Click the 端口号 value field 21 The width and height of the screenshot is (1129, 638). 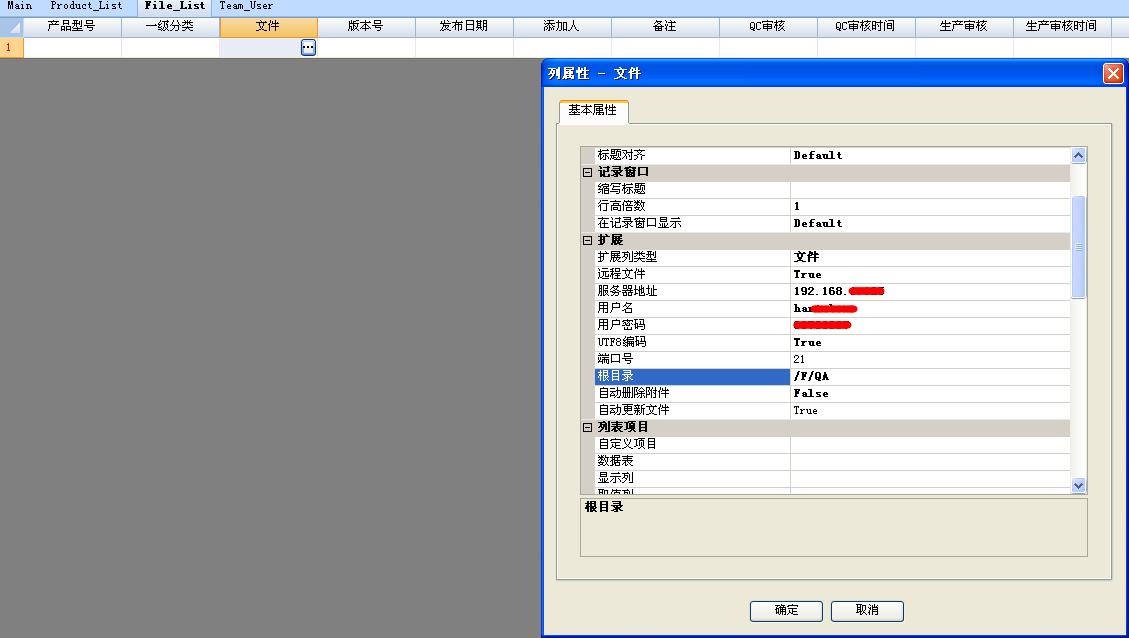[x=929, y=359]
